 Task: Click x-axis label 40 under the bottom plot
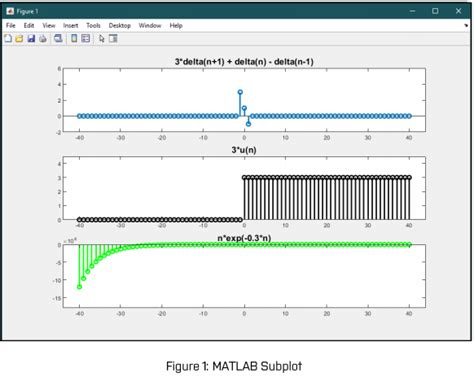click(409, 313)
